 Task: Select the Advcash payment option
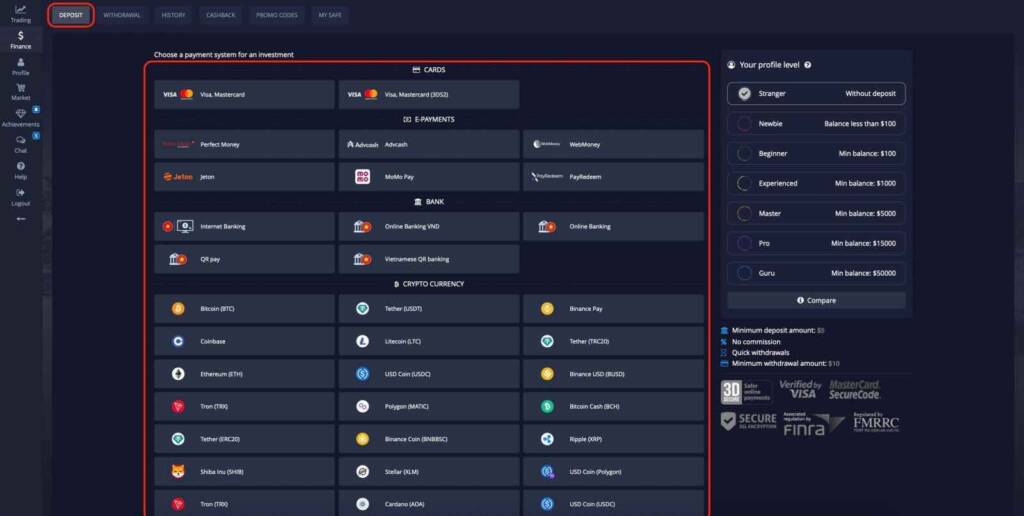point(429,144)
